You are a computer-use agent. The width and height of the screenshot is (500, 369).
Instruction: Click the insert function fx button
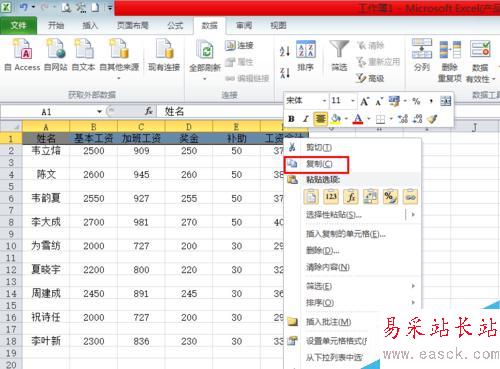click(x=149, y=111)
